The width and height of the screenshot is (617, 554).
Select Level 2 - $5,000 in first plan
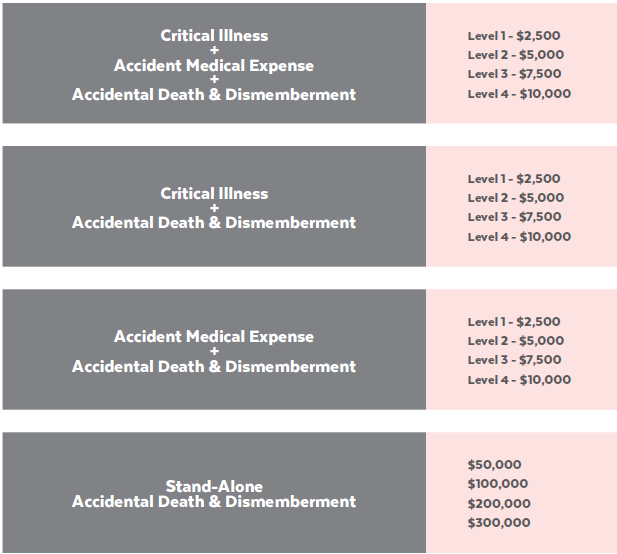(515, 55)
